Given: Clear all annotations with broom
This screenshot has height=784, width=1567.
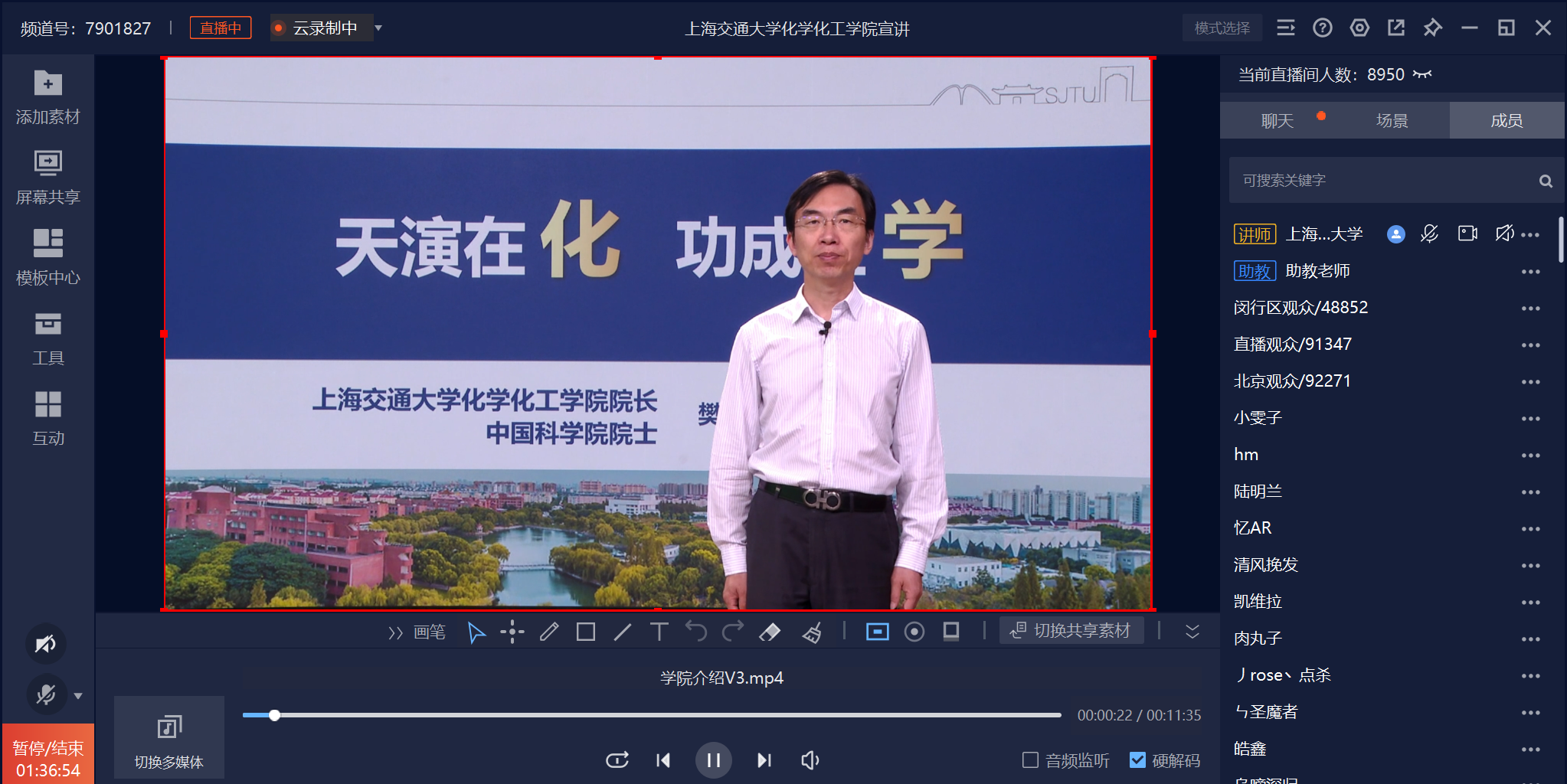Looking at the screenshot, I should pyautogui.click(x=812, y=632).
